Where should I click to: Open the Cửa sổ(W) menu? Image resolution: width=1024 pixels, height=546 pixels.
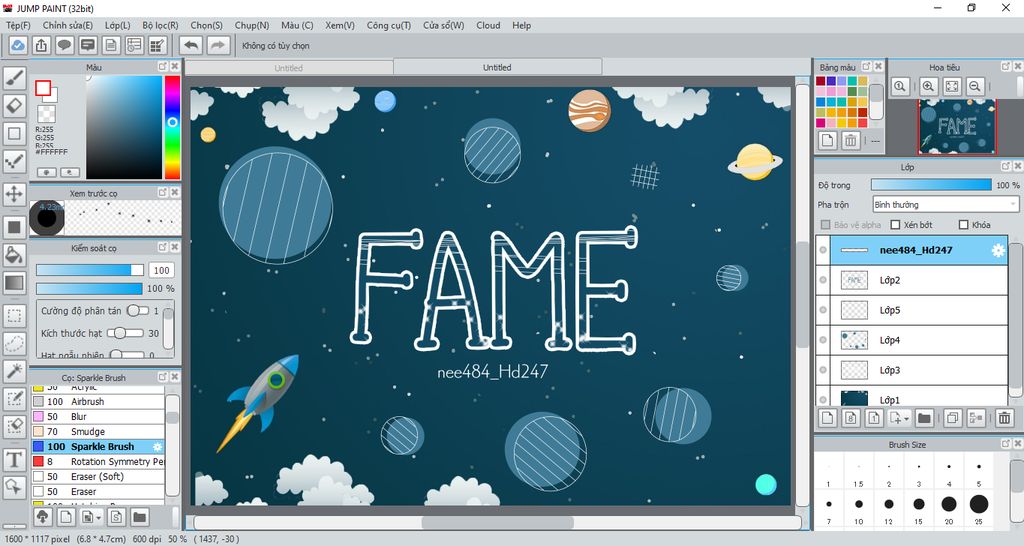pos(443,25)
